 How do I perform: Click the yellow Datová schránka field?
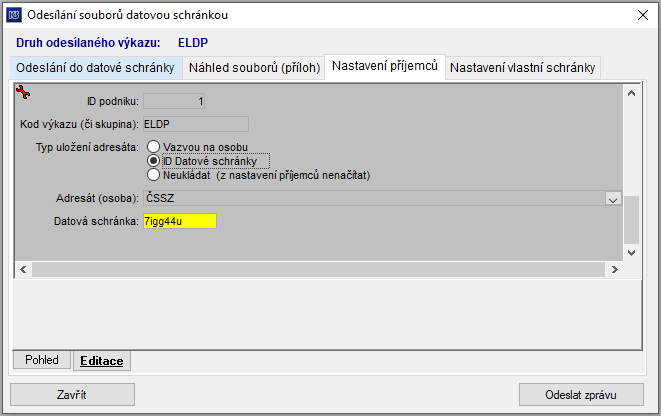click(x=180, y=221)
